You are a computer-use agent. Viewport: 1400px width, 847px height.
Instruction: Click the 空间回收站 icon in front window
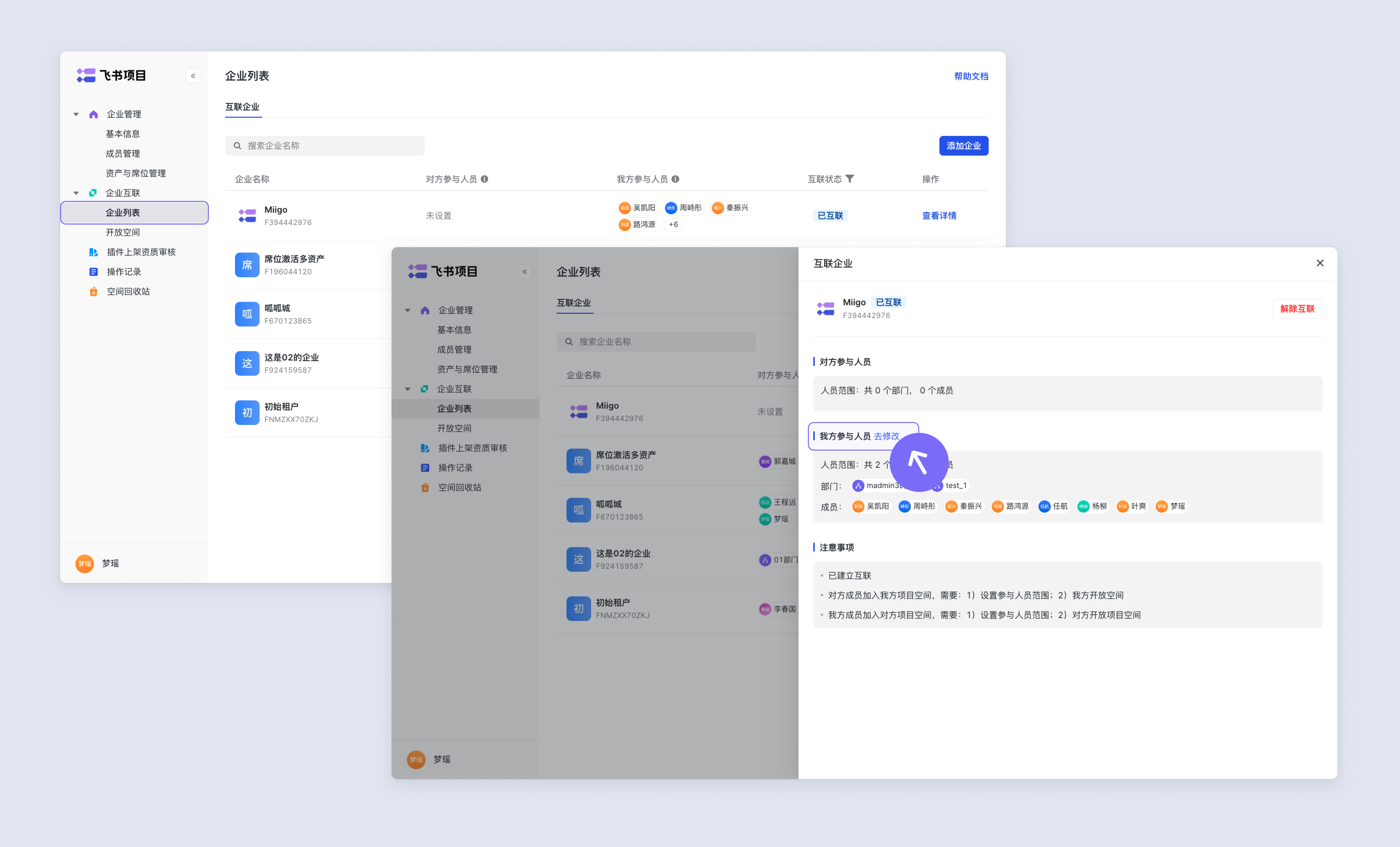coord(425,488)
